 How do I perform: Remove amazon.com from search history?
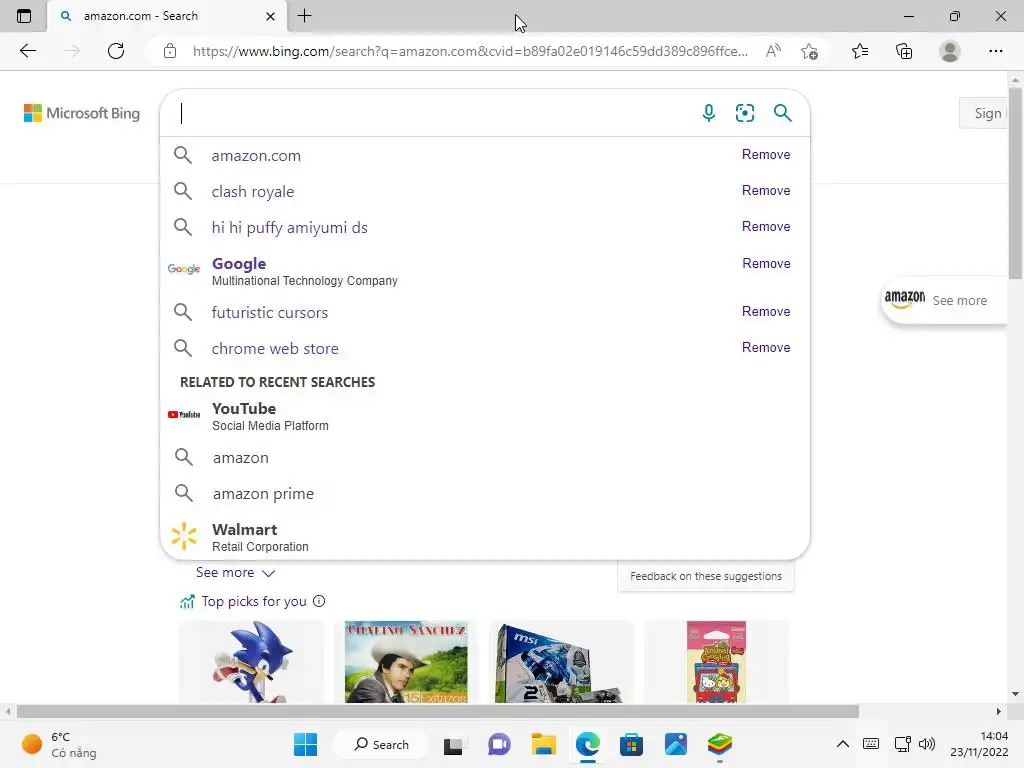point(766,155)
